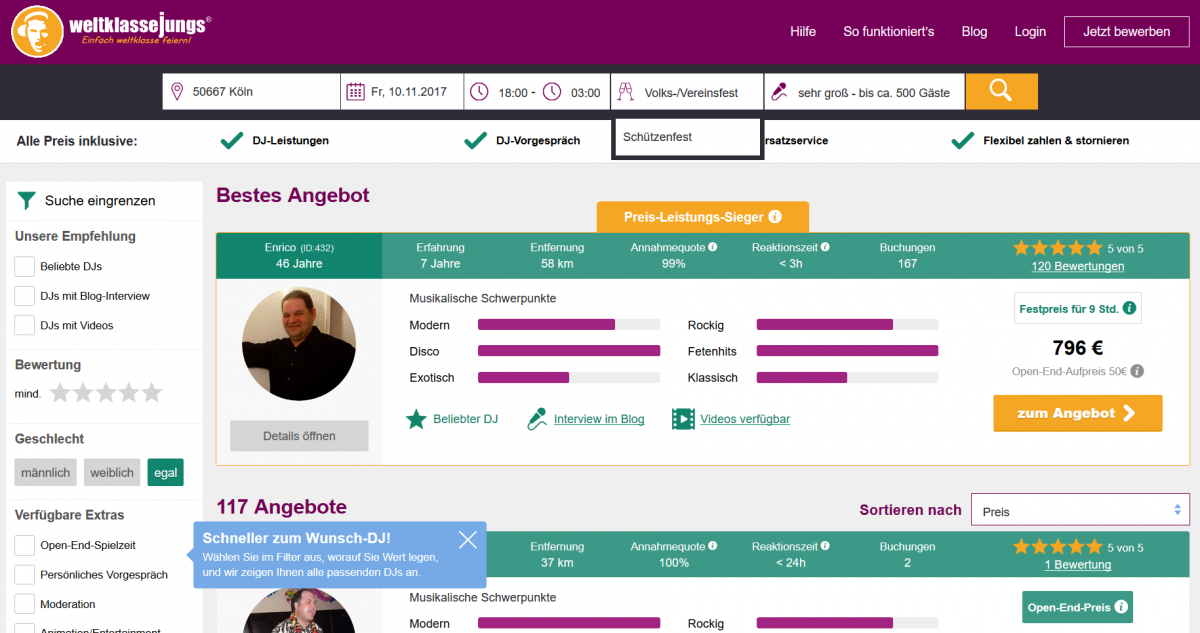Check the Open-End-Spielzeit extra
Viewport: 1200px width, 633px height.
click(x=24, y=546)
